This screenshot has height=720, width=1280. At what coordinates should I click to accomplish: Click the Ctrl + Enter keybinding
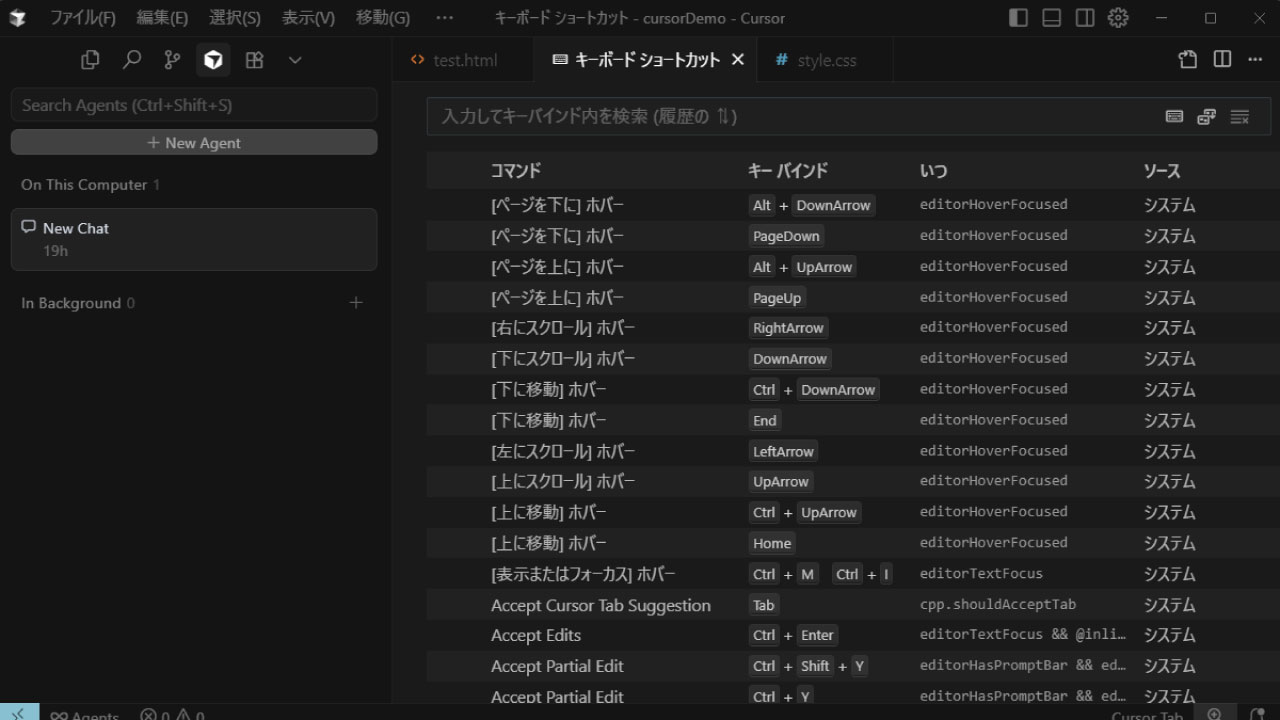pyautogui.click(x=794, y=635)
